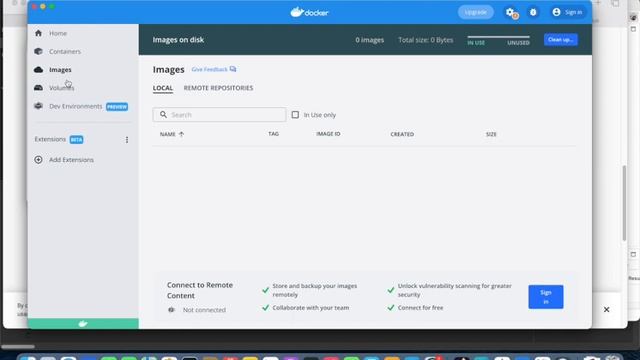Sort by the TAG column header

[273, 134]
